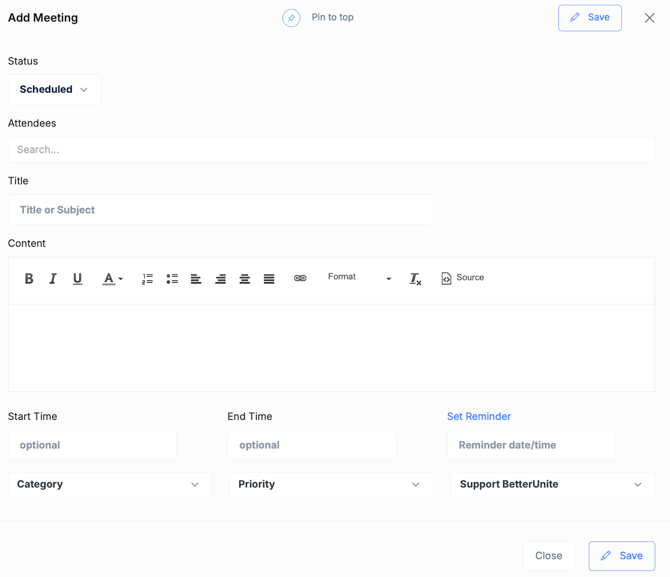The height and width of the screenshot is (577, 670).
Task: Open the text color picker
Action: [x=112, y=279]
